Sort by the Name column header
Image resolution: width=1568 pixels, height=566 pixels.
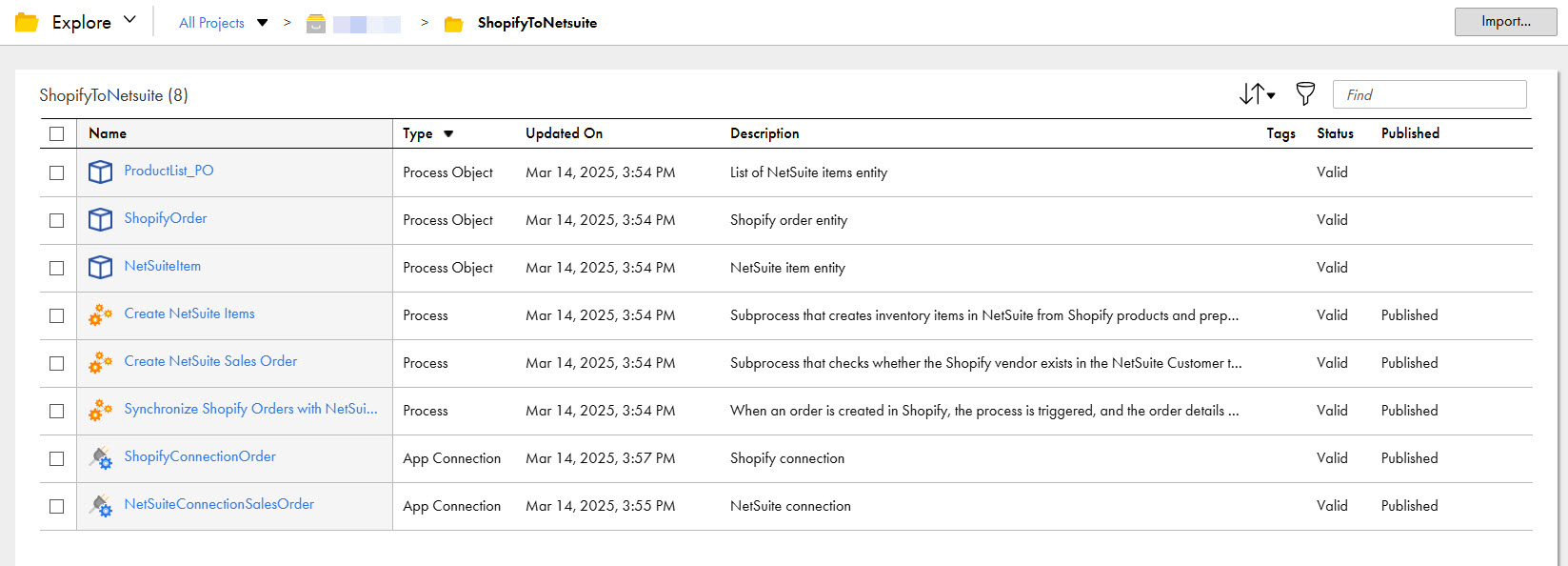click(x=108, y=133)
